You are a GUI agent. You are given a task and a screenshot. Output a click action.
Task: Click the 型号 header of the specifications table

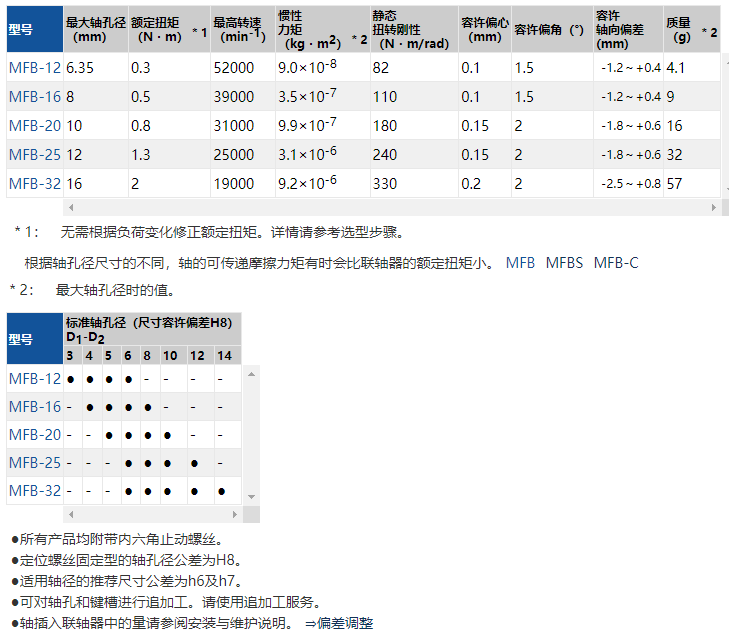20,30
